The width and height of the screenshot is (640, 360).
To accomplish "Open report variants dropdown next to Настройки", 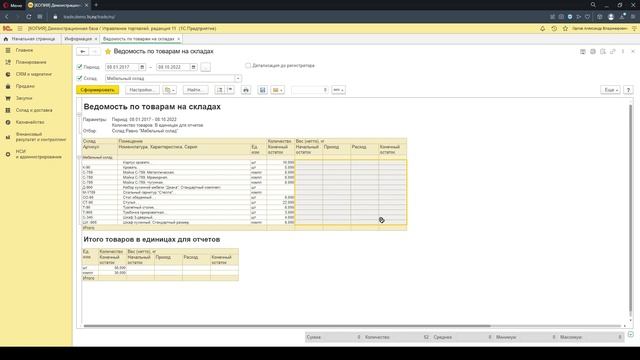I will coord(169,90).
